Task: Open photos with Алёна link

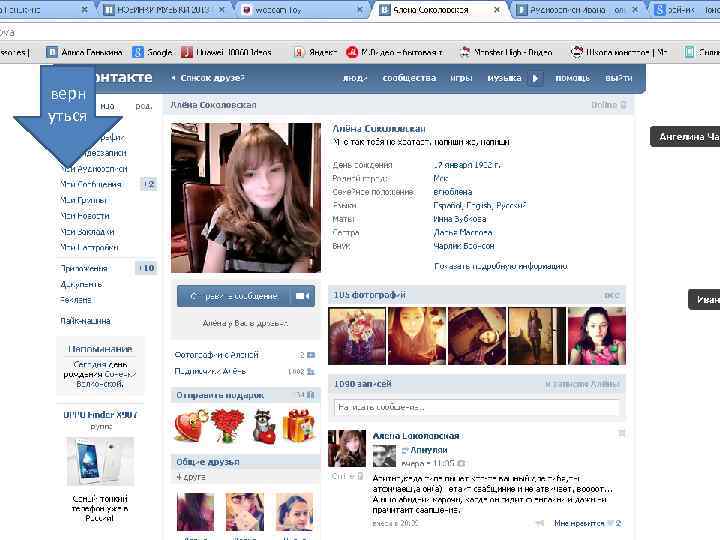Action: coord(216,355)
